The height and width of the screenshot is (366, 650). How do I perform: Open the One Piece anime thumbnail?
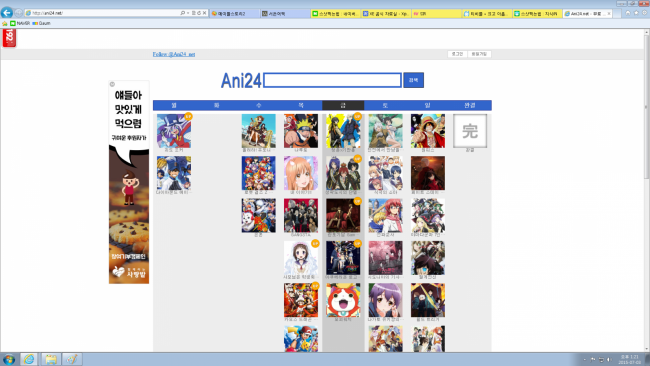(428, 131)
